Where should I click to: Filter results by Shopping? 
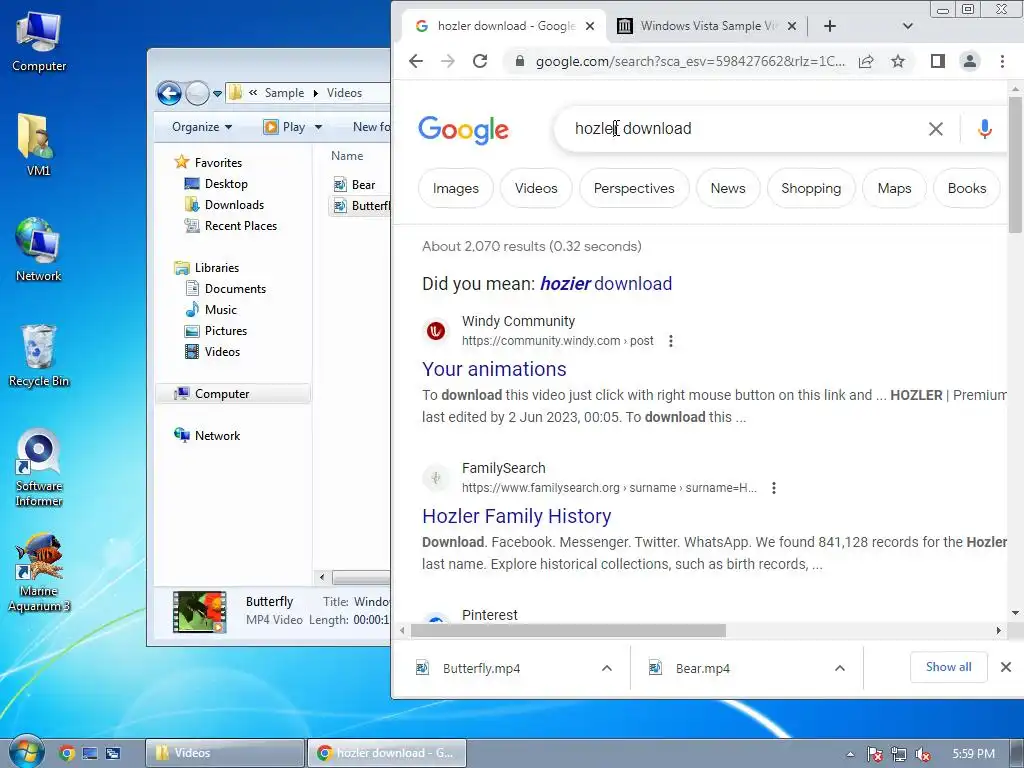811,188
